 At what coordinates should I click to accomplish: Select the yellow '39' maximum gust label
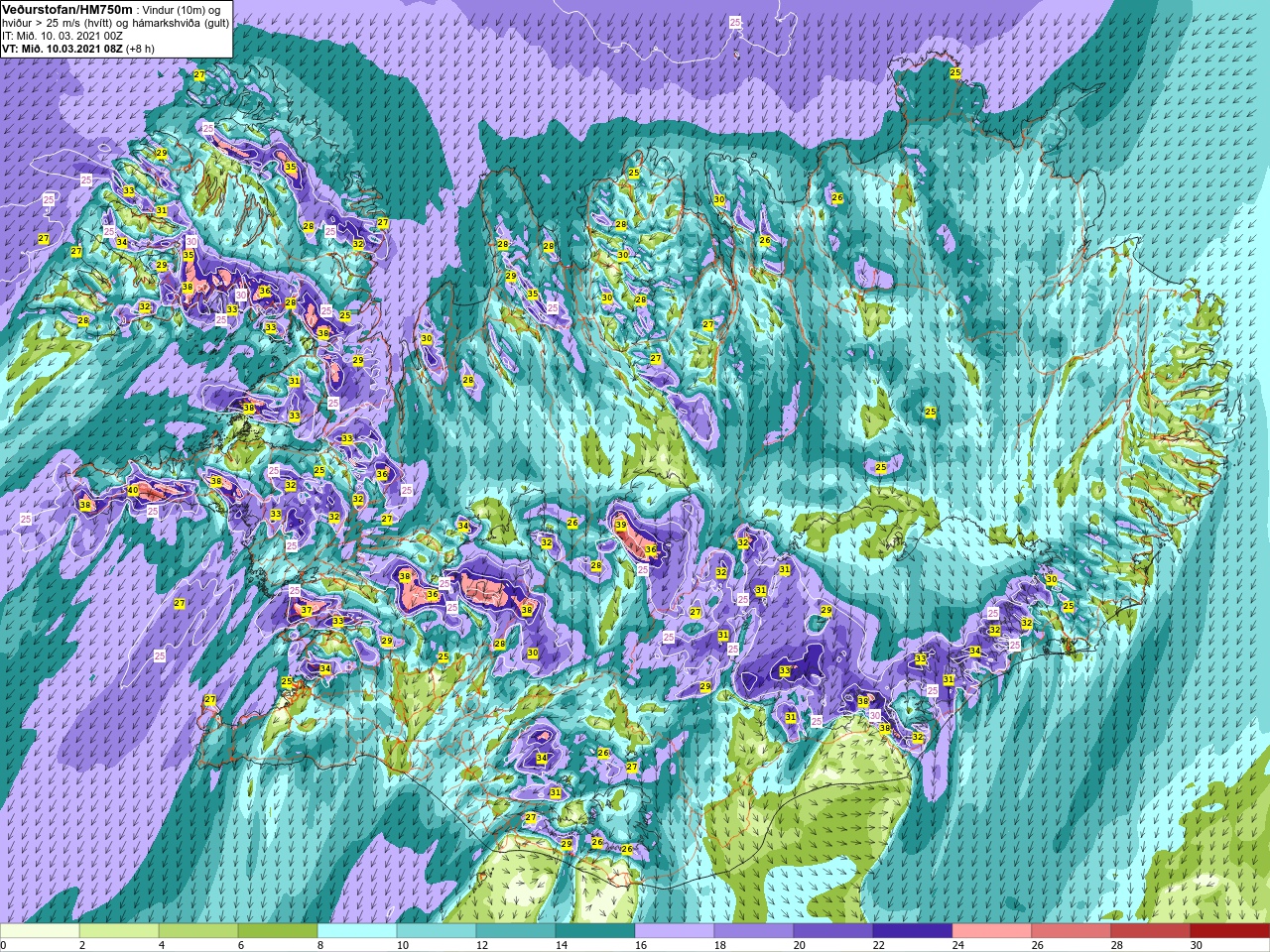620,526
